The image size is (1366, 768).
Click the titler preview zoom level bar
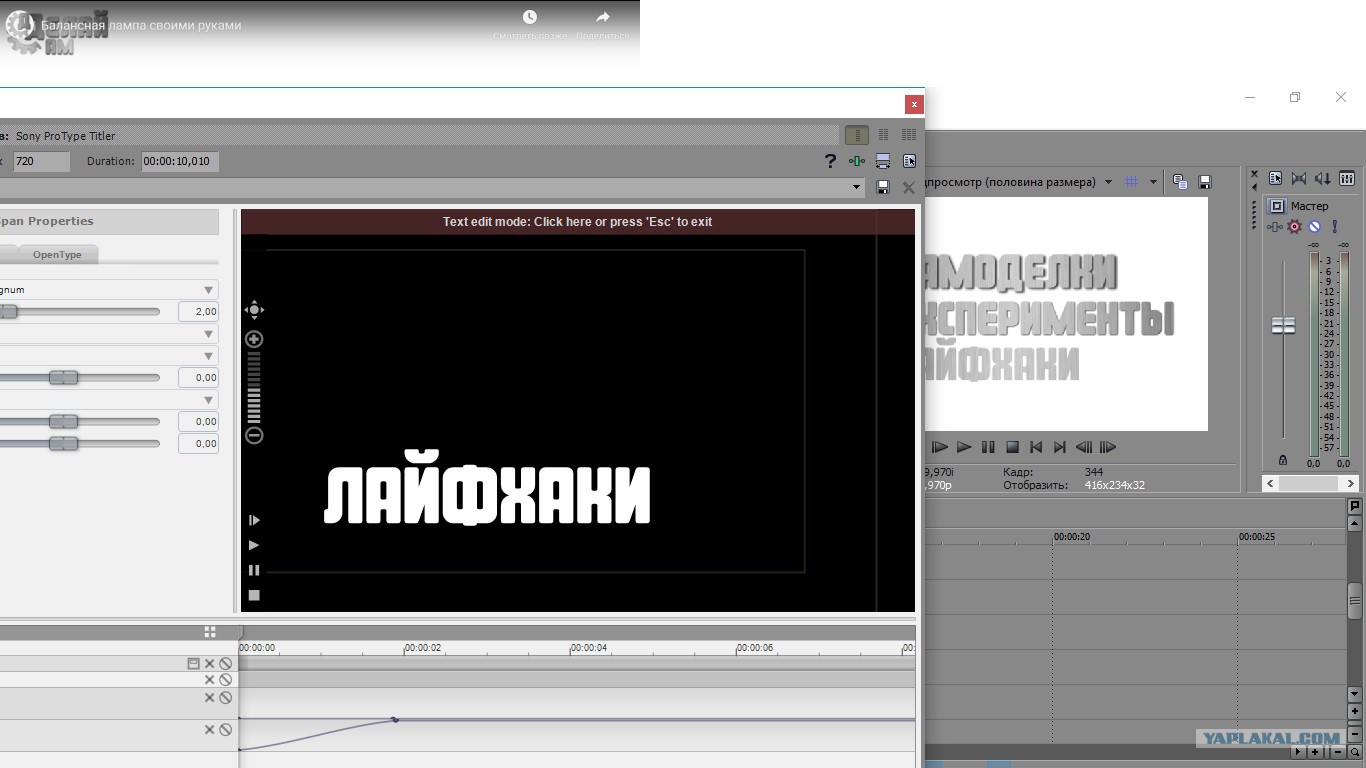[x=254, y=388]
